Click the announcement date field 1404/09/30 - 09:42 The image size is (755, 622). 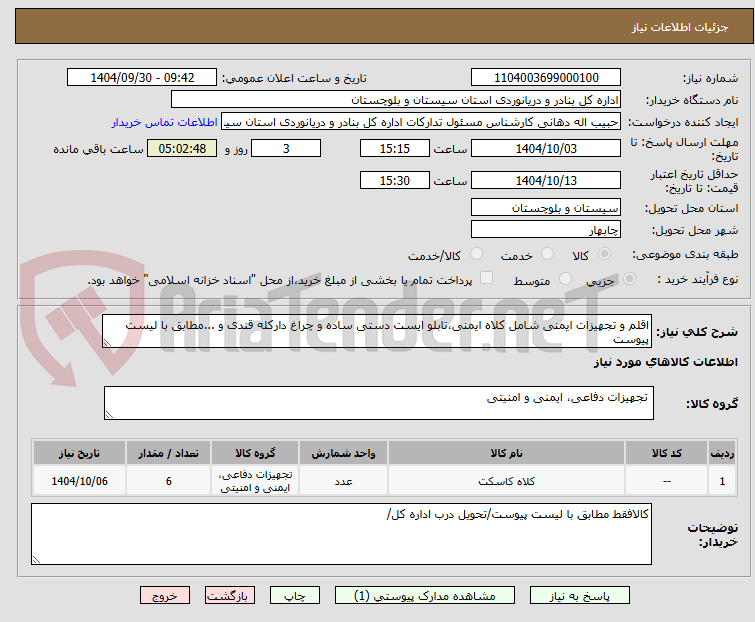(x=142, y=78)
